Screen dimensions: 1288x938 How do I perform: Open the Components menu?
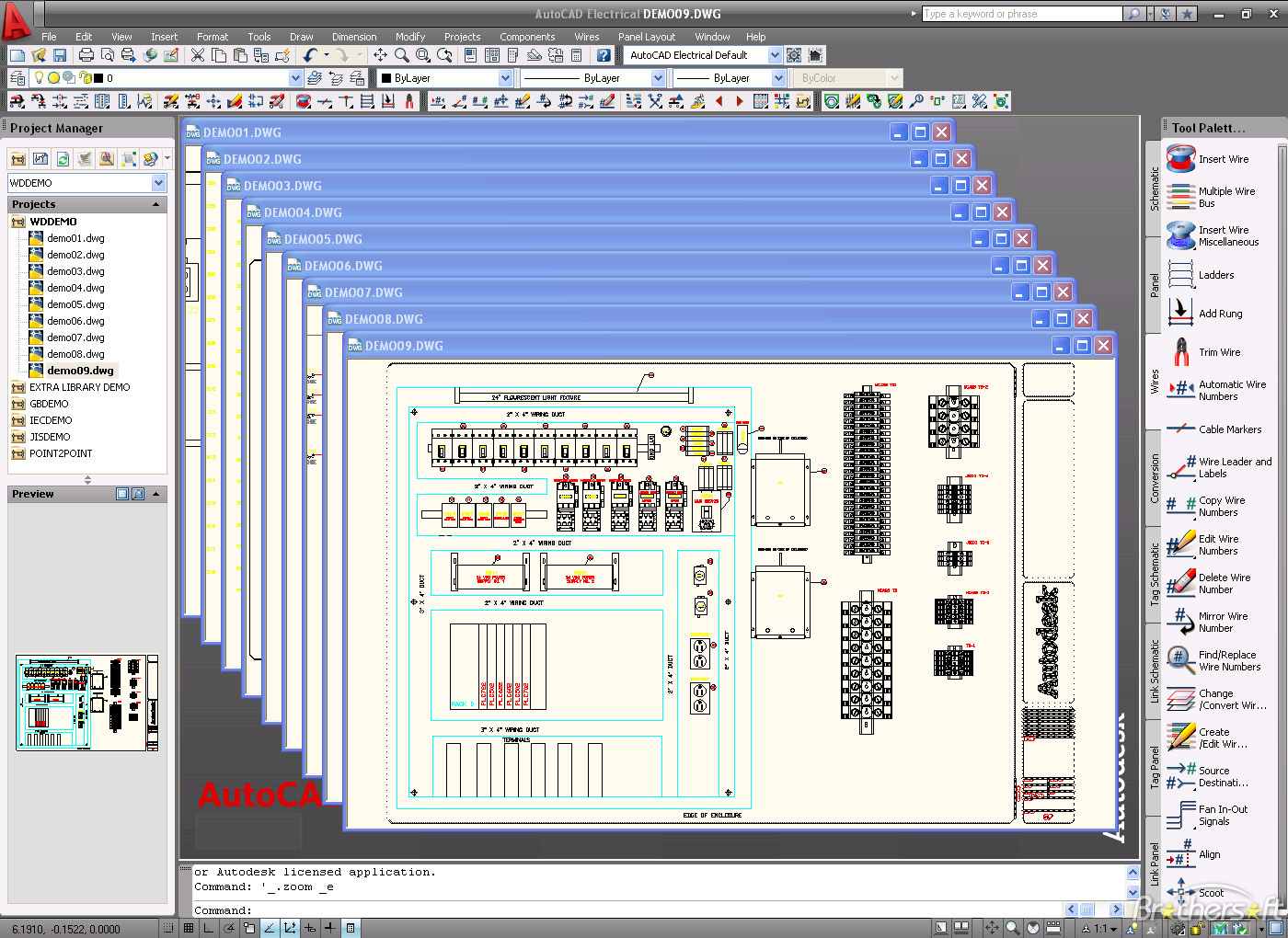(x=527, y=37)
